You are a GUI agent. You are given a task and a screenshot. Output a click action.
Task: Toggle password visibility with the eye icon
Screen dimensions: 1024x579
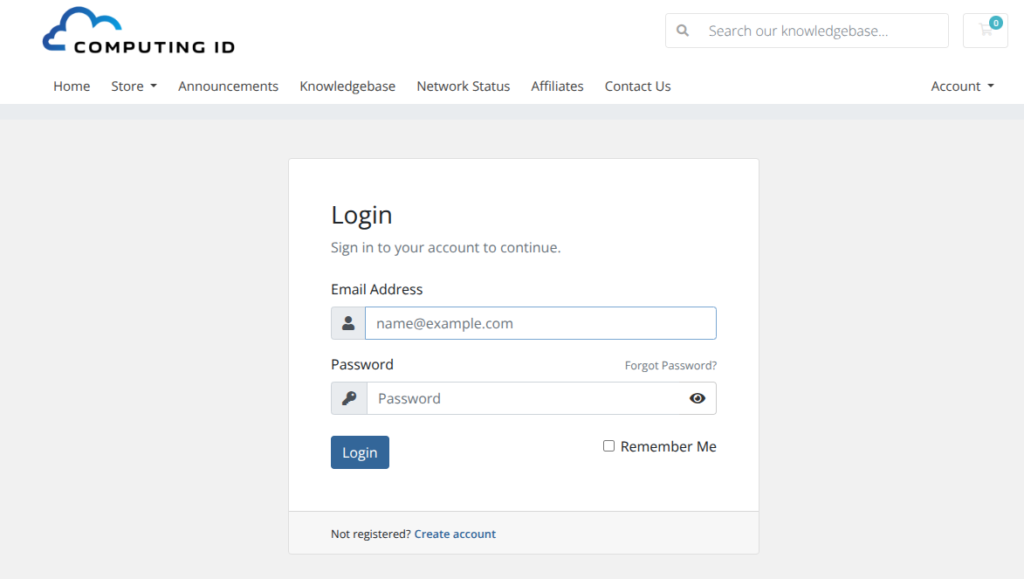(x=697, y=398)
